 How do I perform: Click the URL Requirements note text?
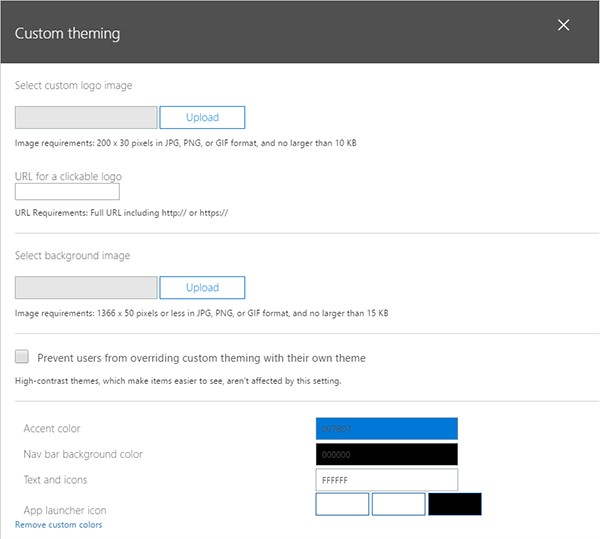click(121, 213)
